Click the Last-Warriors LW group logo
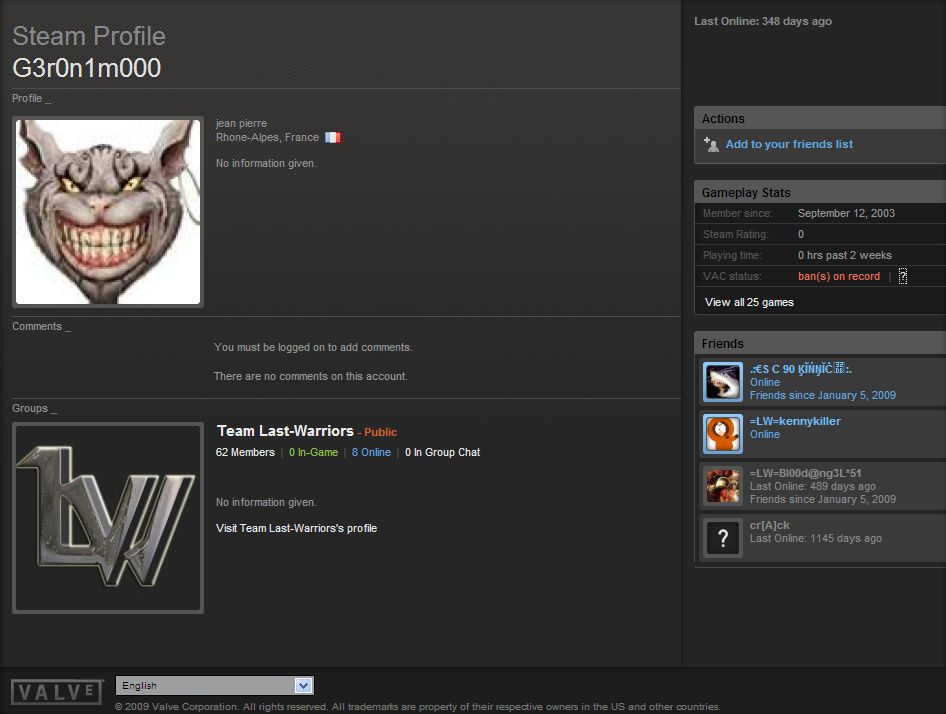Viewport: 946px width, 714px height. click(x=108, y=518)
